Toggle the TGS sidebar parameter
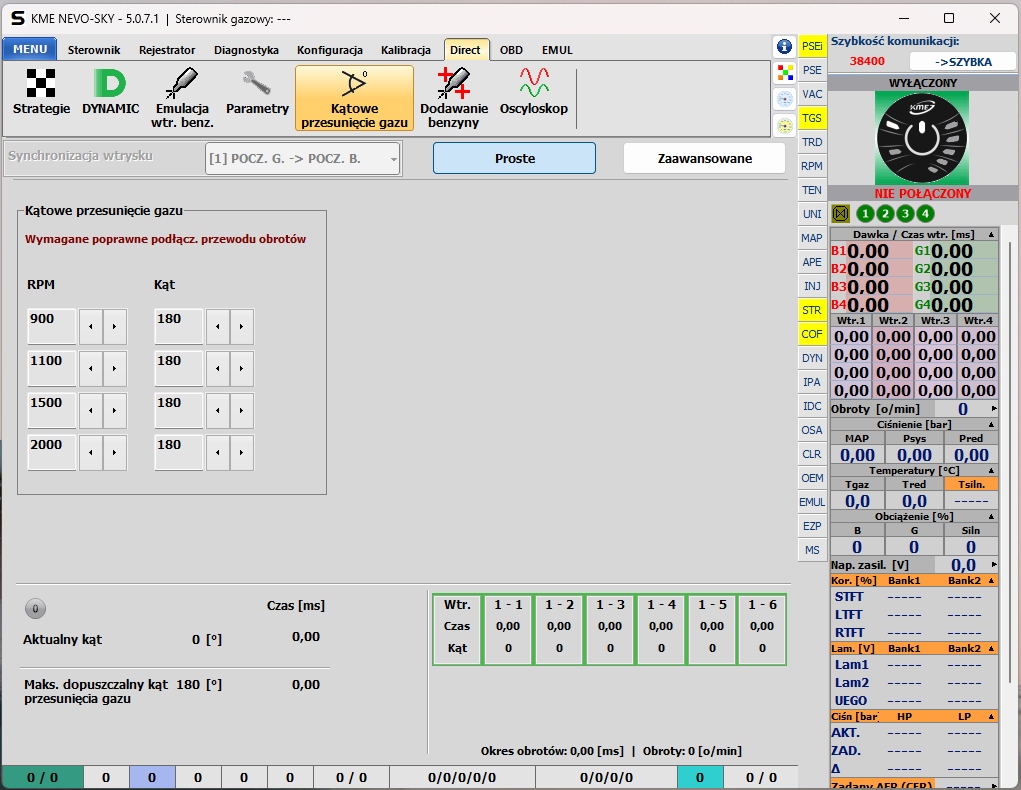Screen dimensions: 1021x790 click(x=812, y=118)
